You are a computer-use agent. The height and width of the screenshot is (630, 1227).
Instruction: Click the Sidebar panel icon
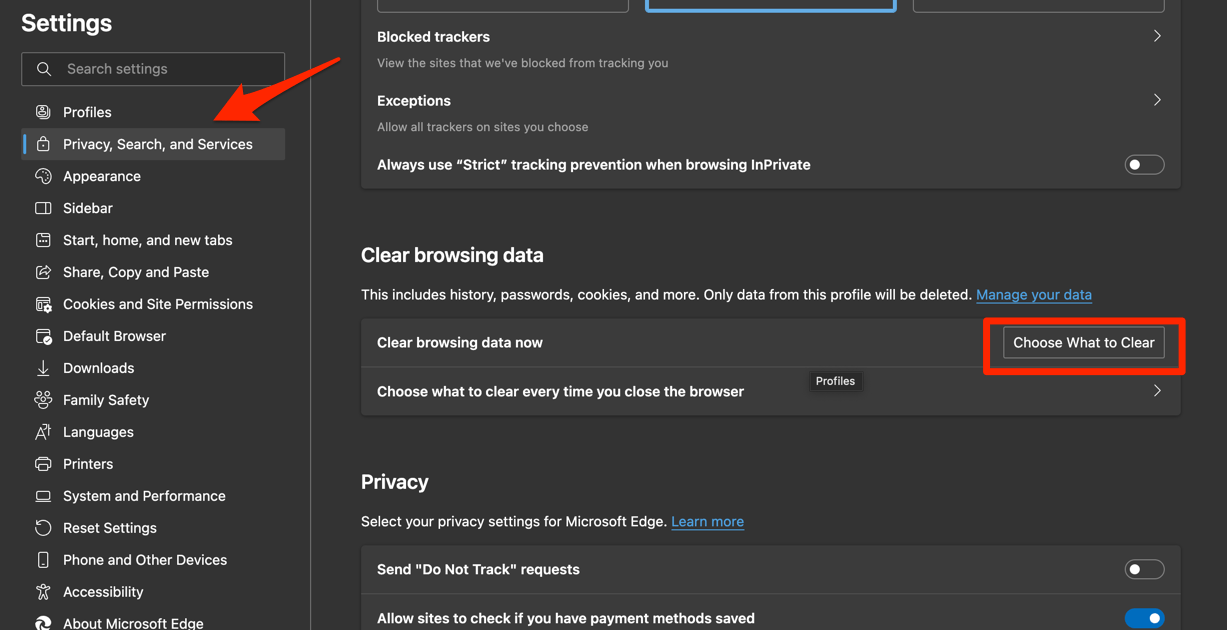(x=43, y=208)
